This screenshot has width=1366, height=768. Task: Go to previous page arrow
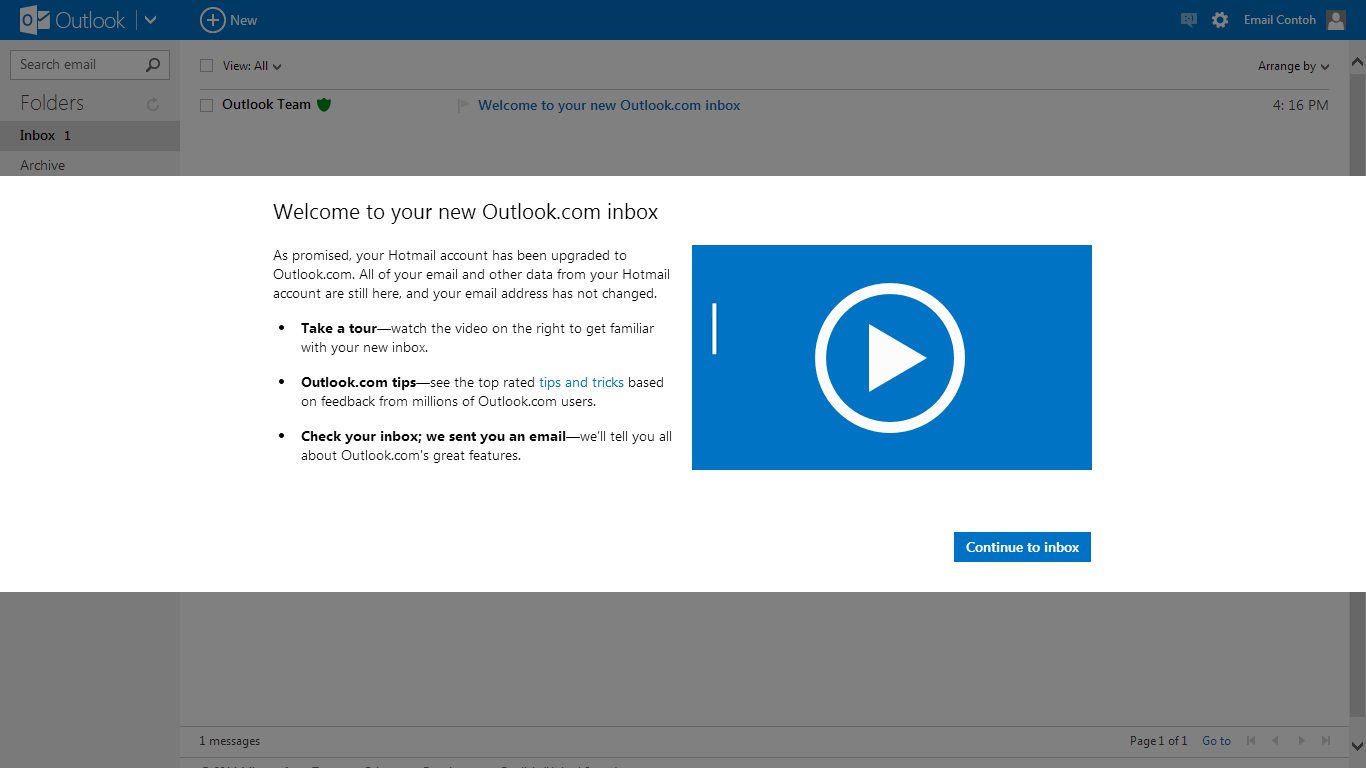[x=1275, y=741]
